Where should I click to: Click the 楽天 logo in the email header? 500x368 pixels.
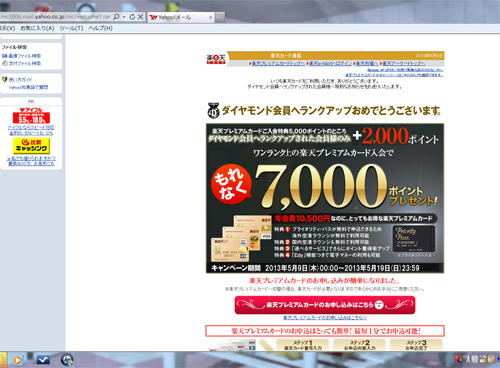[216, 59]
